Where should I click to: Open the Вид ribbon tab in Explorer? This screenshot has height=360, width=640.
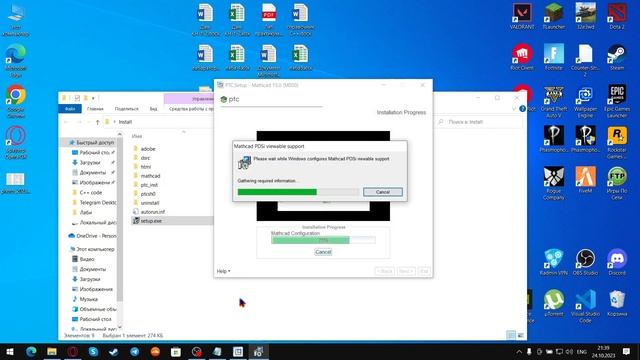153,109
